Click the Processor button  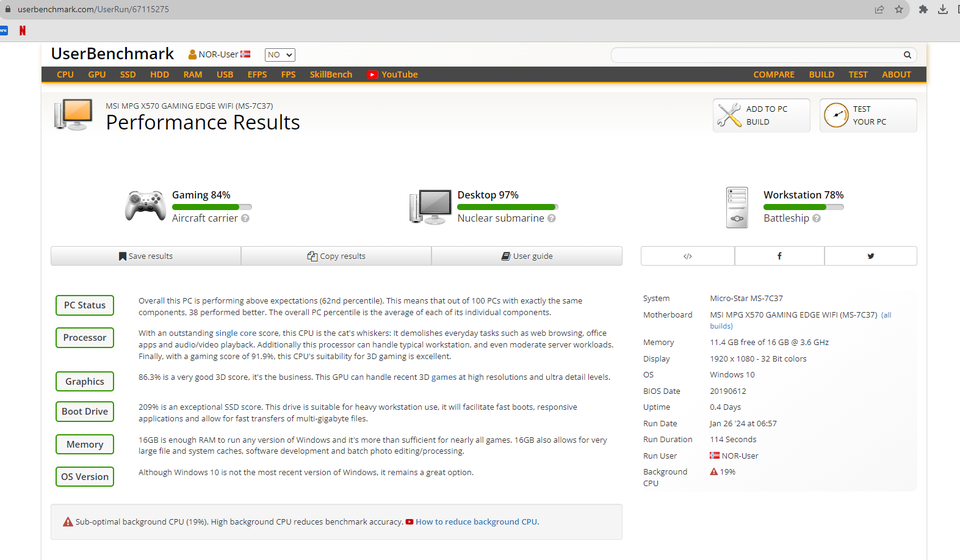(84, 338)
